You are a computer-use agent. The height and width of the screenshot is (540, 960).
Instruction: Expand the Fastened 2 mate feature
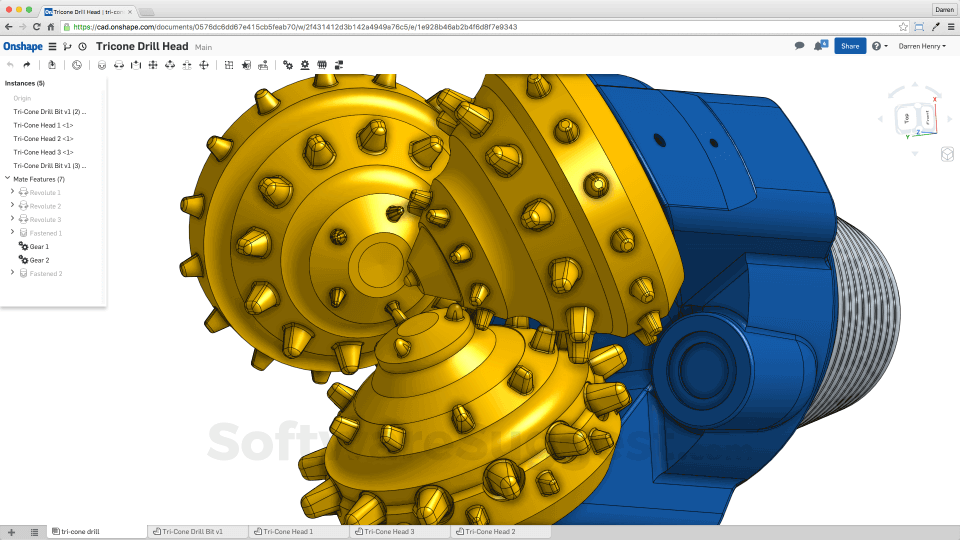coord(12,272)
